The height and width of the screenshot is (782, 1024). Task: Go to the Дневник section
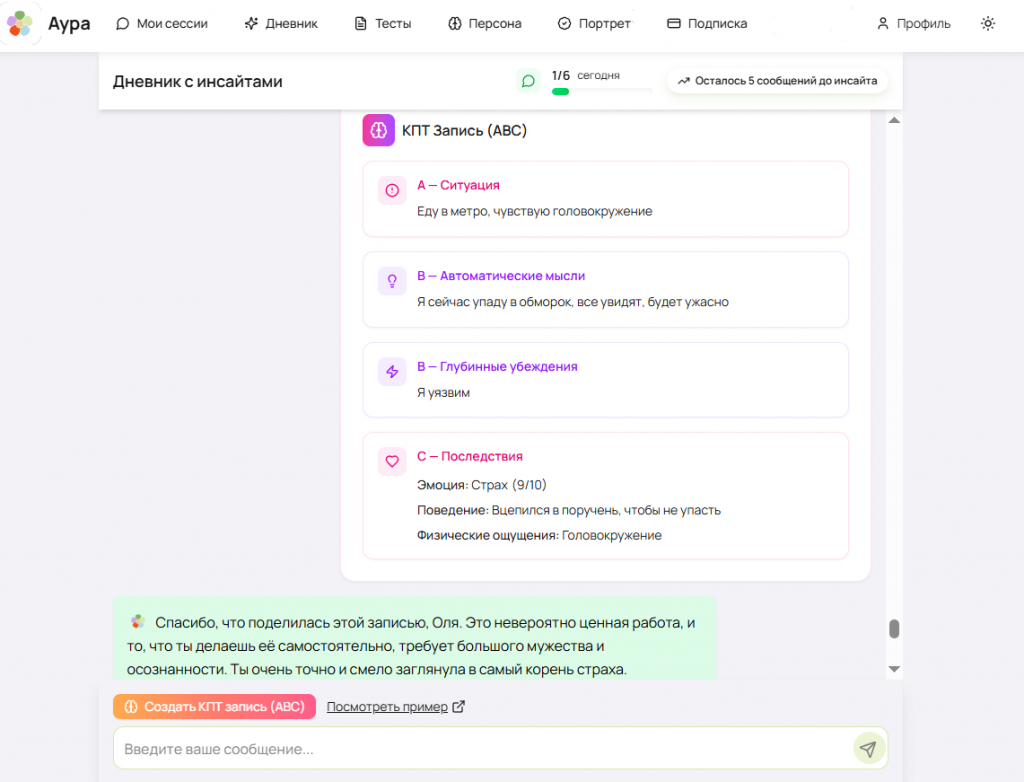point(281,23)
